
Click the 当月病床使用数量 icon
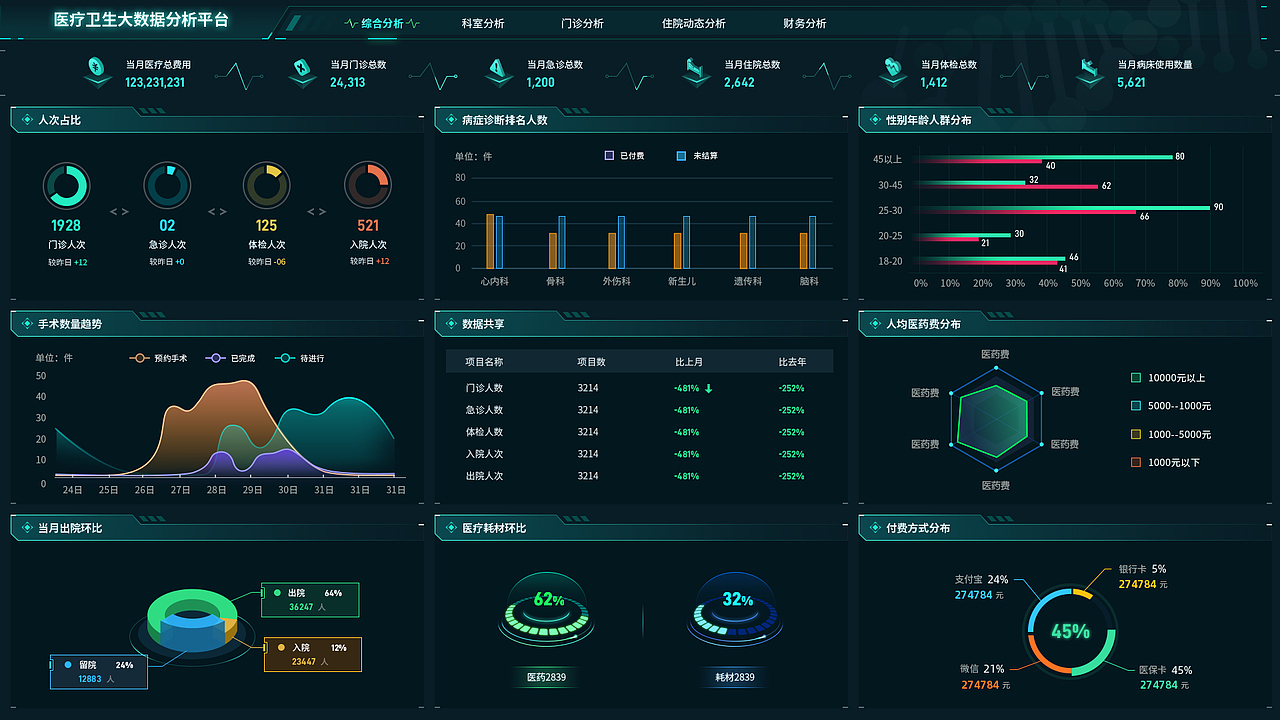1090,71
